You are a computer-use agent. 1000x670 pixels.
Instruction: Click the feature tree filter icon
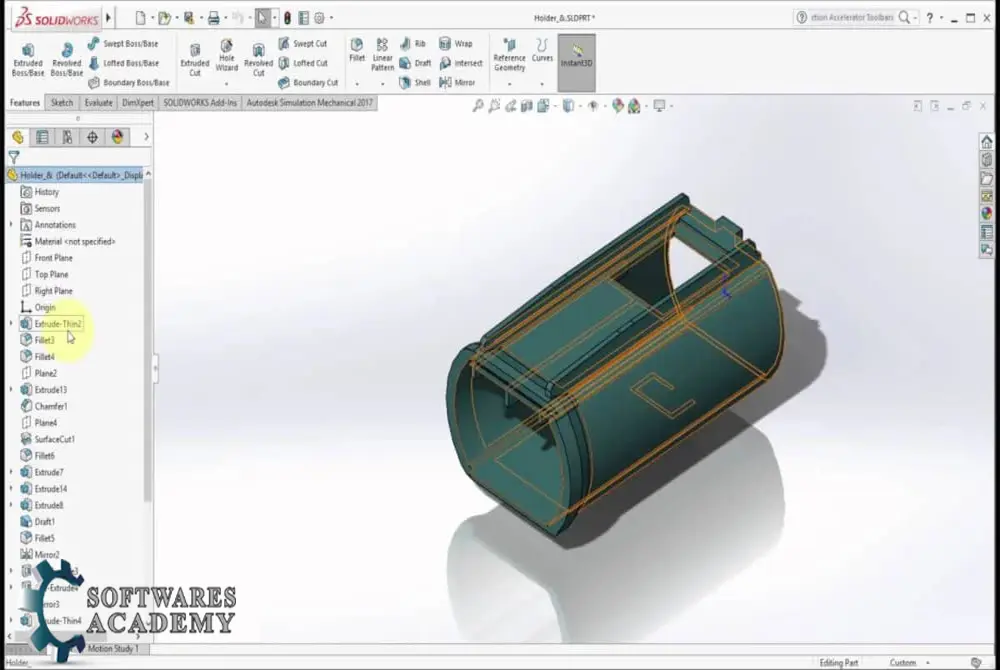[14, 157]
